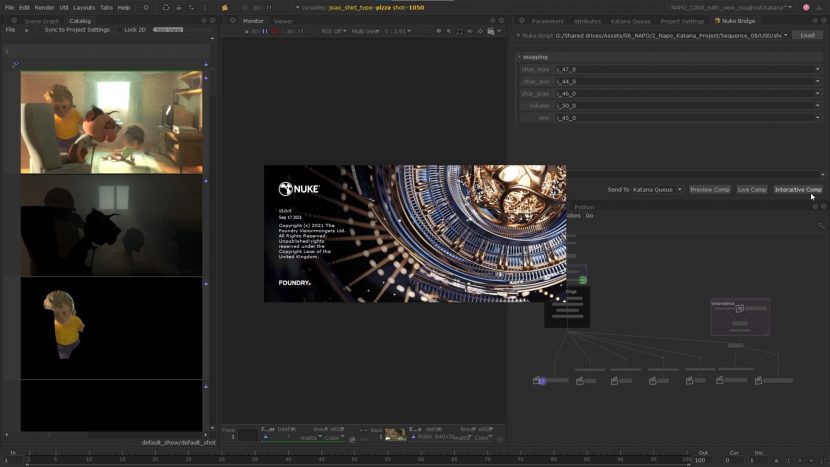Switch to the Katana Queue tab
Viewport: 830px width, 467px height.
tap(632, 20)
